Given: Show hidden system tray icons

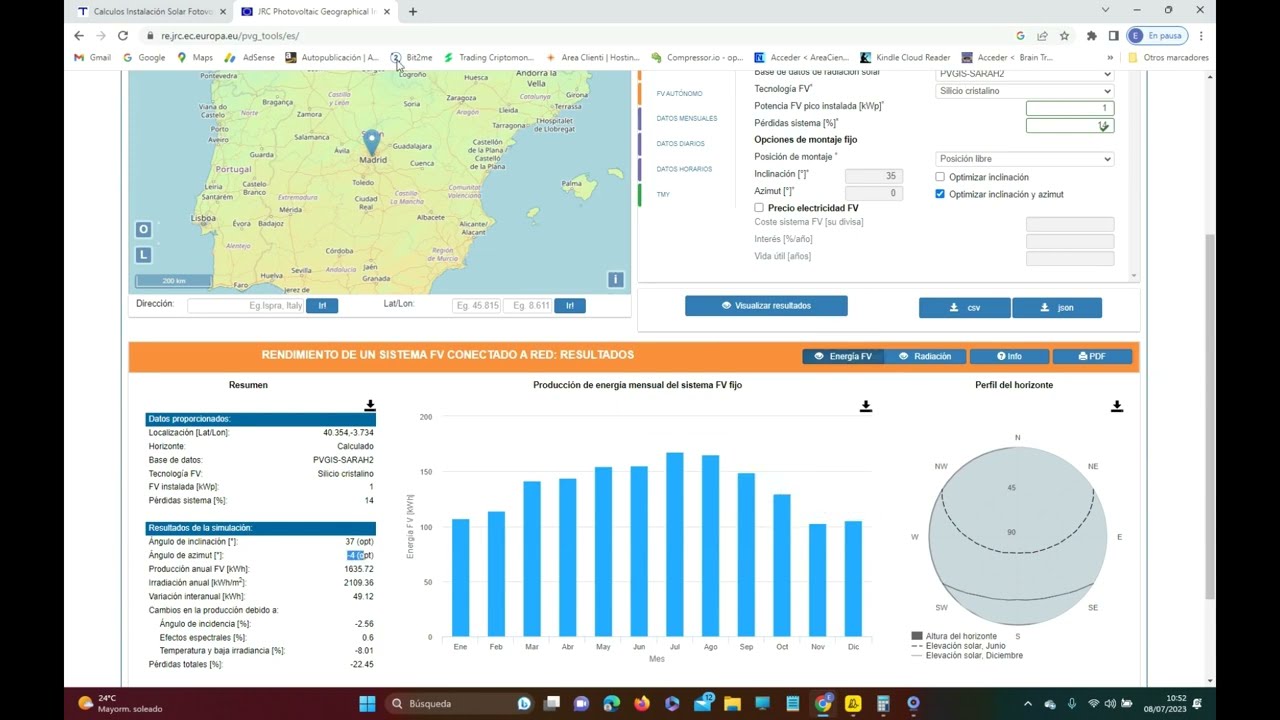Looking at the screenshot, I should point(1027,703).
